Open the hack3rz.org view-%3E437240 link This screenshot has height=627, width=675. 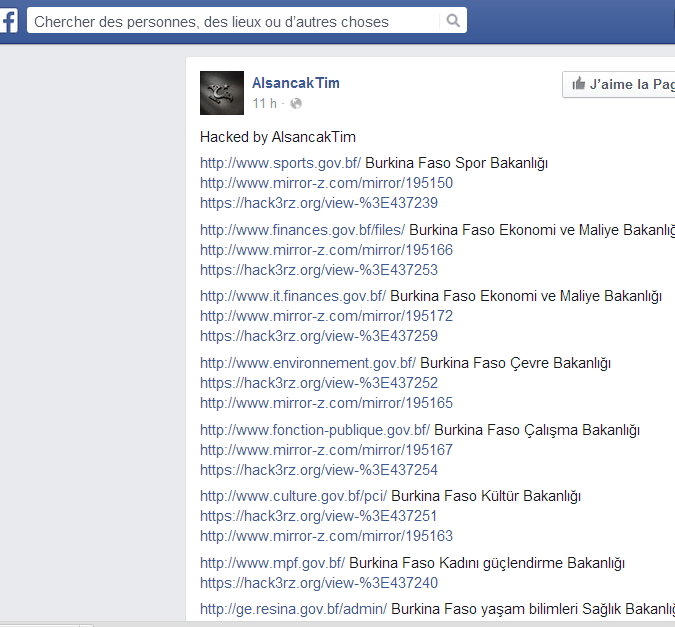tap(318, 583)
